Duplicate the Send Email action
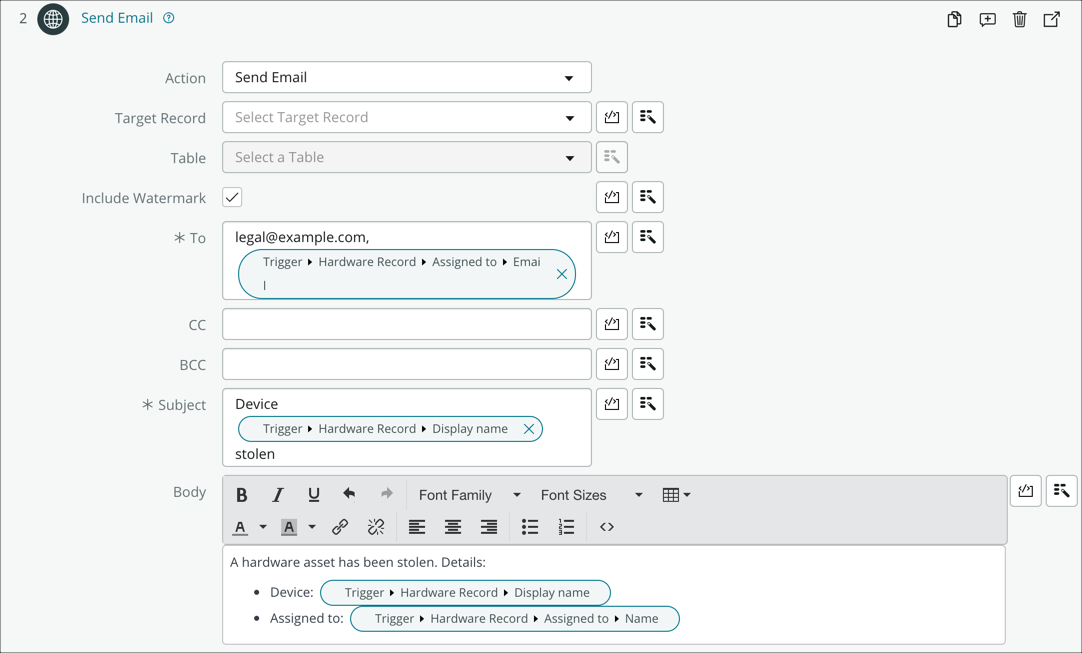 point(953,18)
